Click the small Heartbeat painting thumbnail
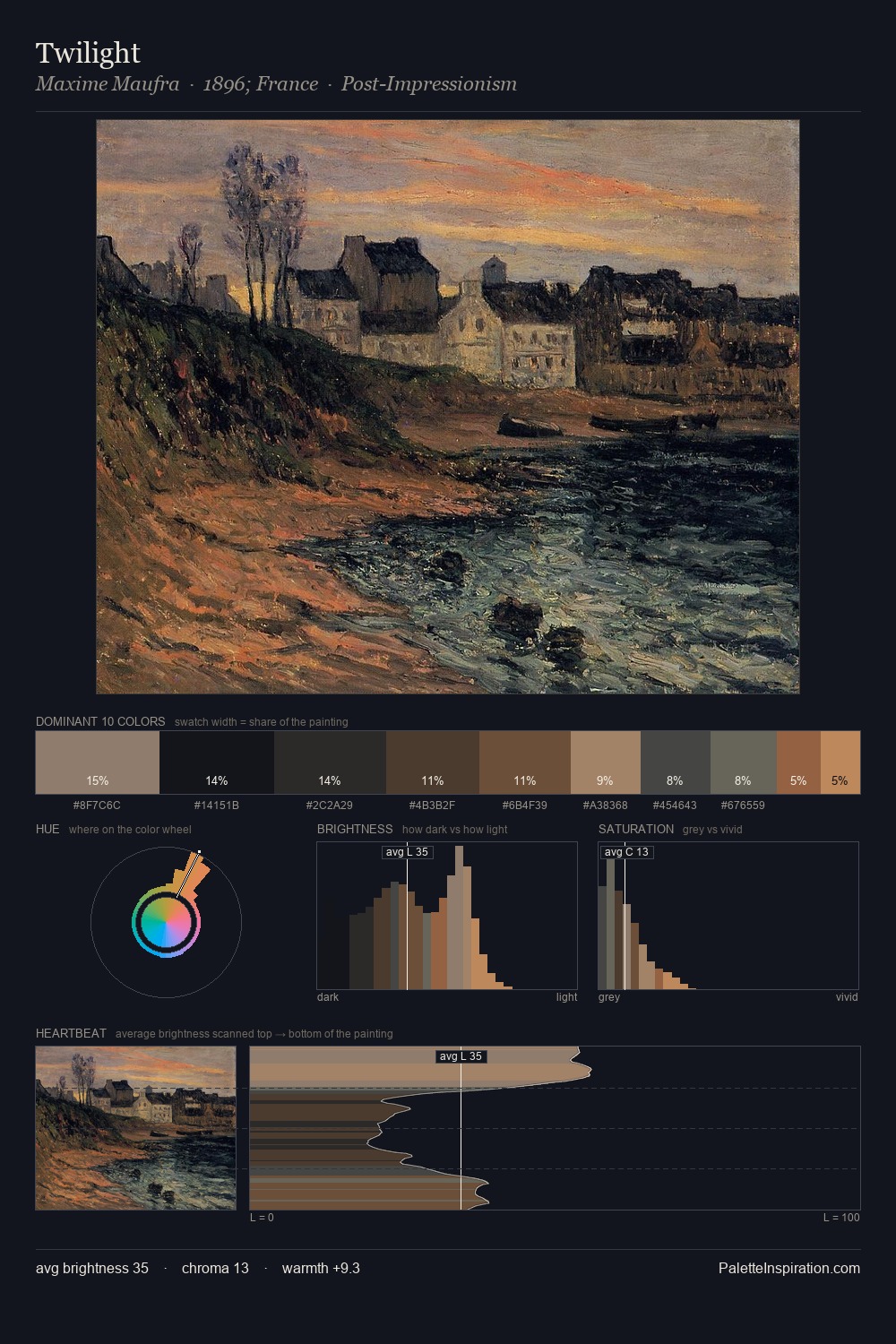896x1344 pixels. 136,1128
